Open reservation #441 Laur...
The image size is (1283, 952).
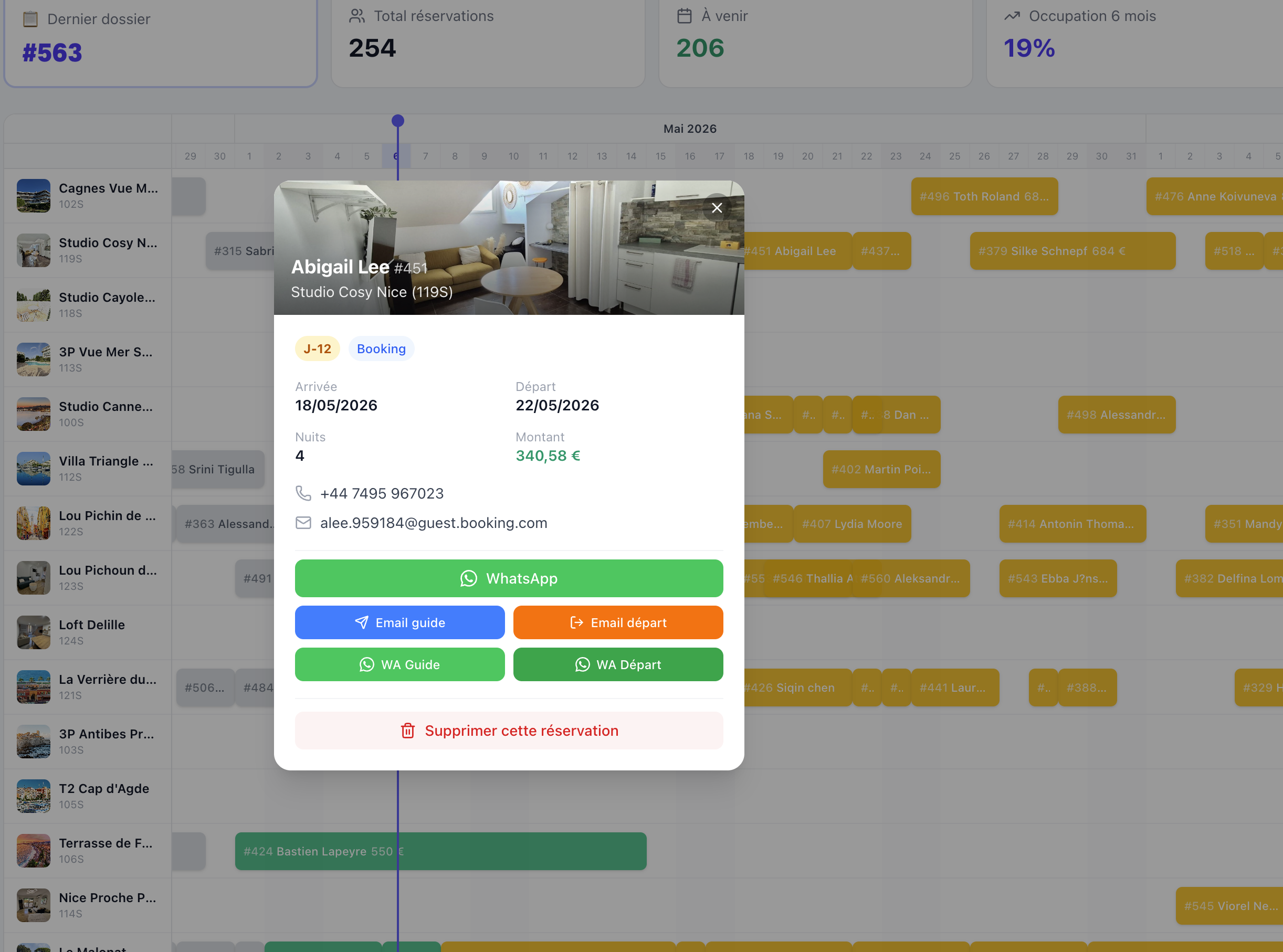click(955, 687)
